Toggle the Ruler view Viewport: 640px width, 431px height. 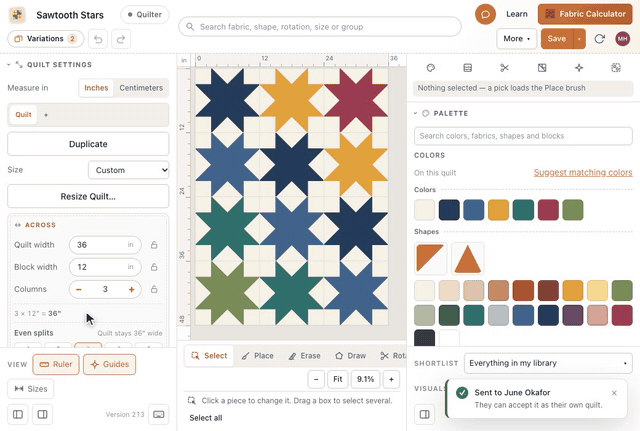point(56,364)
